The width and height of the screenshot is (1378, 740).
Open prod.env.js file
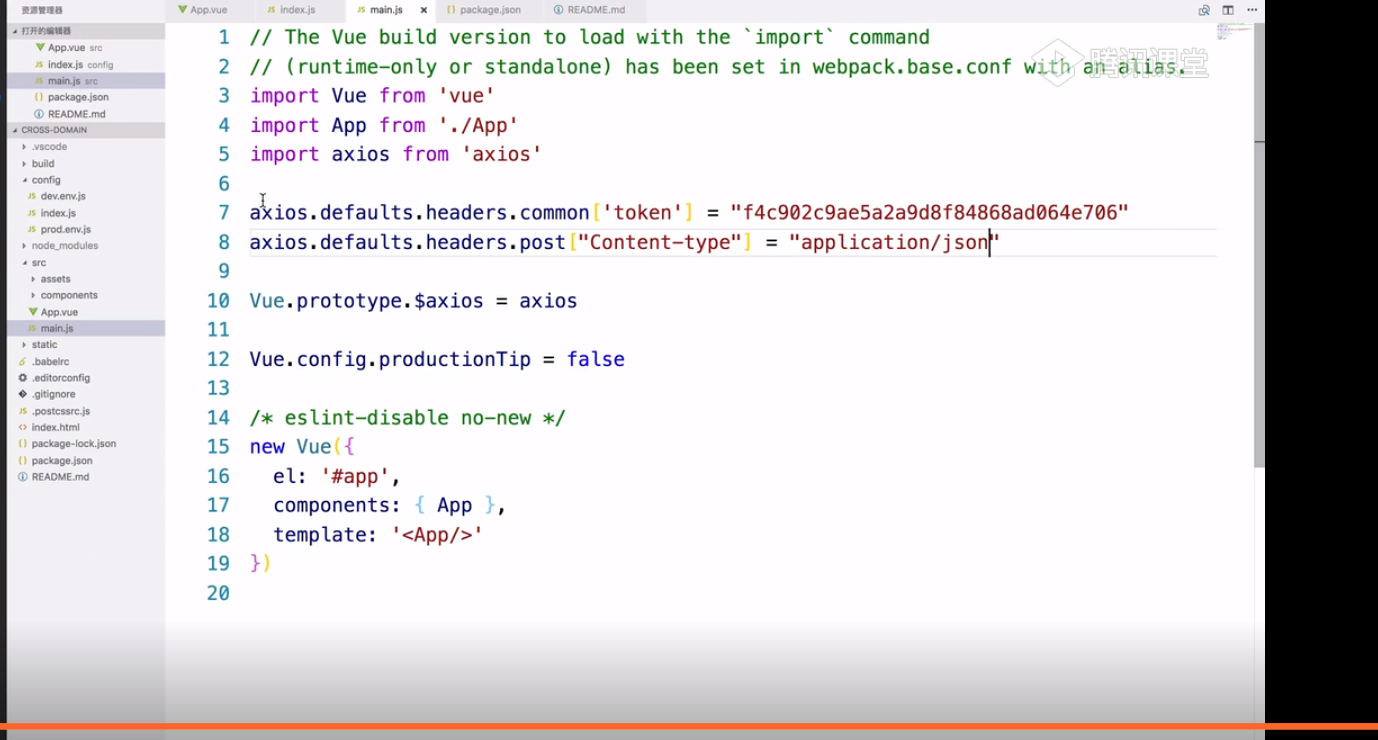point(86,229)
